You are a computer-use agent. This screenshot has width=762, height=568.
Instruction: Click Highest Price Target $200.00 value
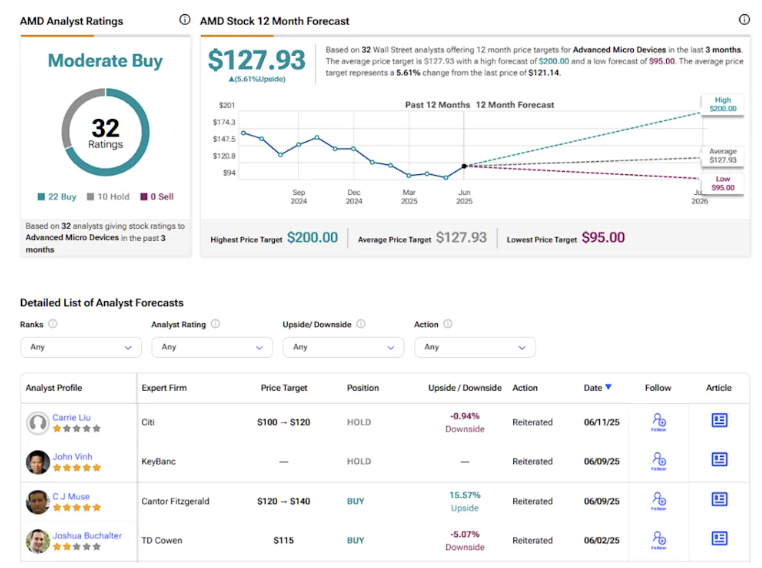(x=312, y=238)
